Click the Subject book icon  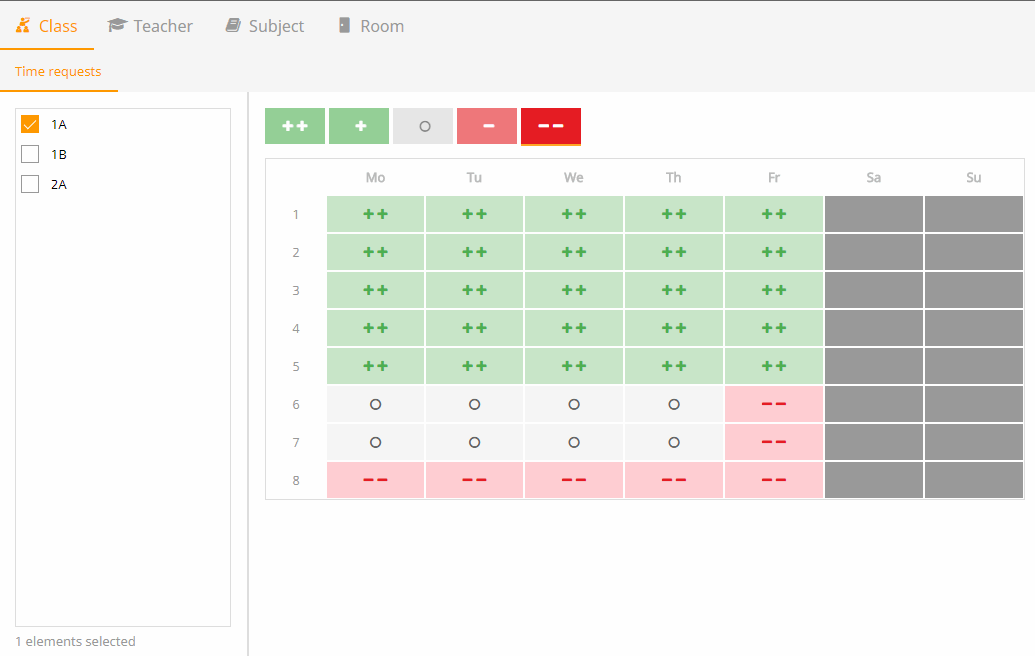(233, 25)
